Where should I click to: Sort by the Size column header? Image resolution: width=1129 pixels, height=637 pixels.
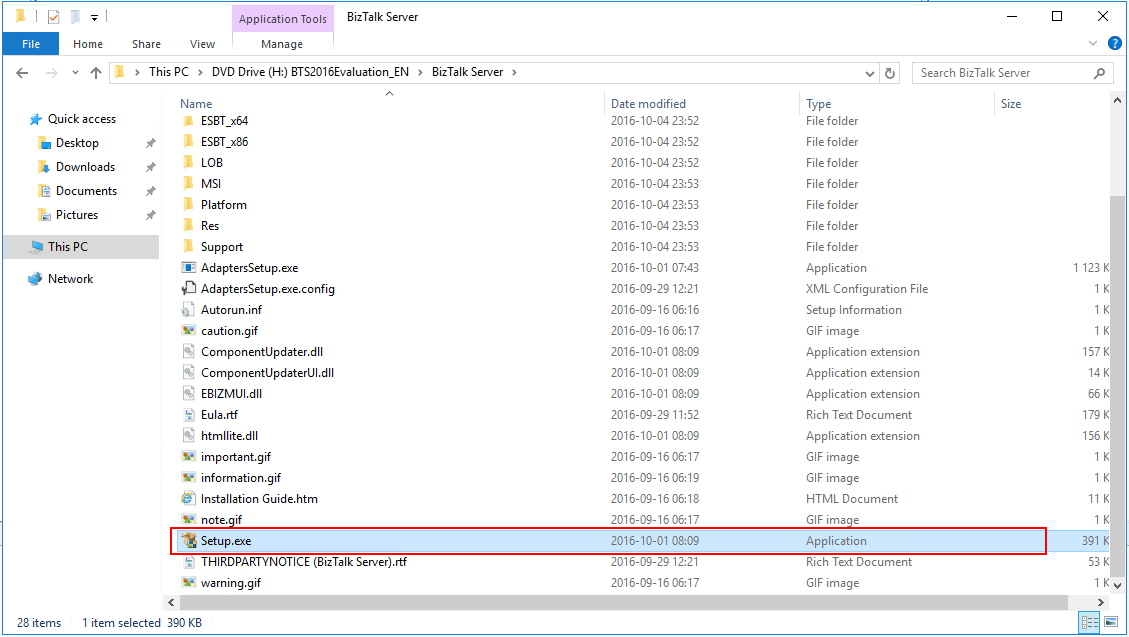coord(1010,104)
